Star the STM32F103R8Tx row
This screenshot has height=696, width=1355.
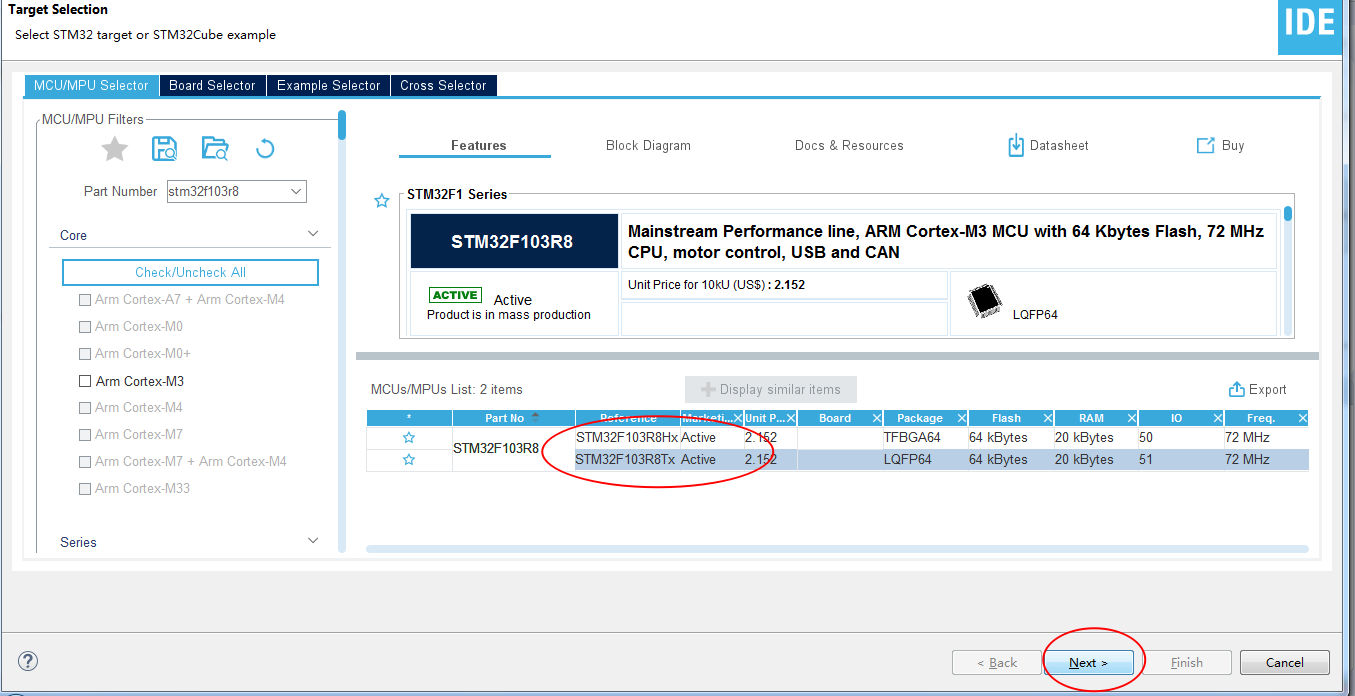point(409,460)
